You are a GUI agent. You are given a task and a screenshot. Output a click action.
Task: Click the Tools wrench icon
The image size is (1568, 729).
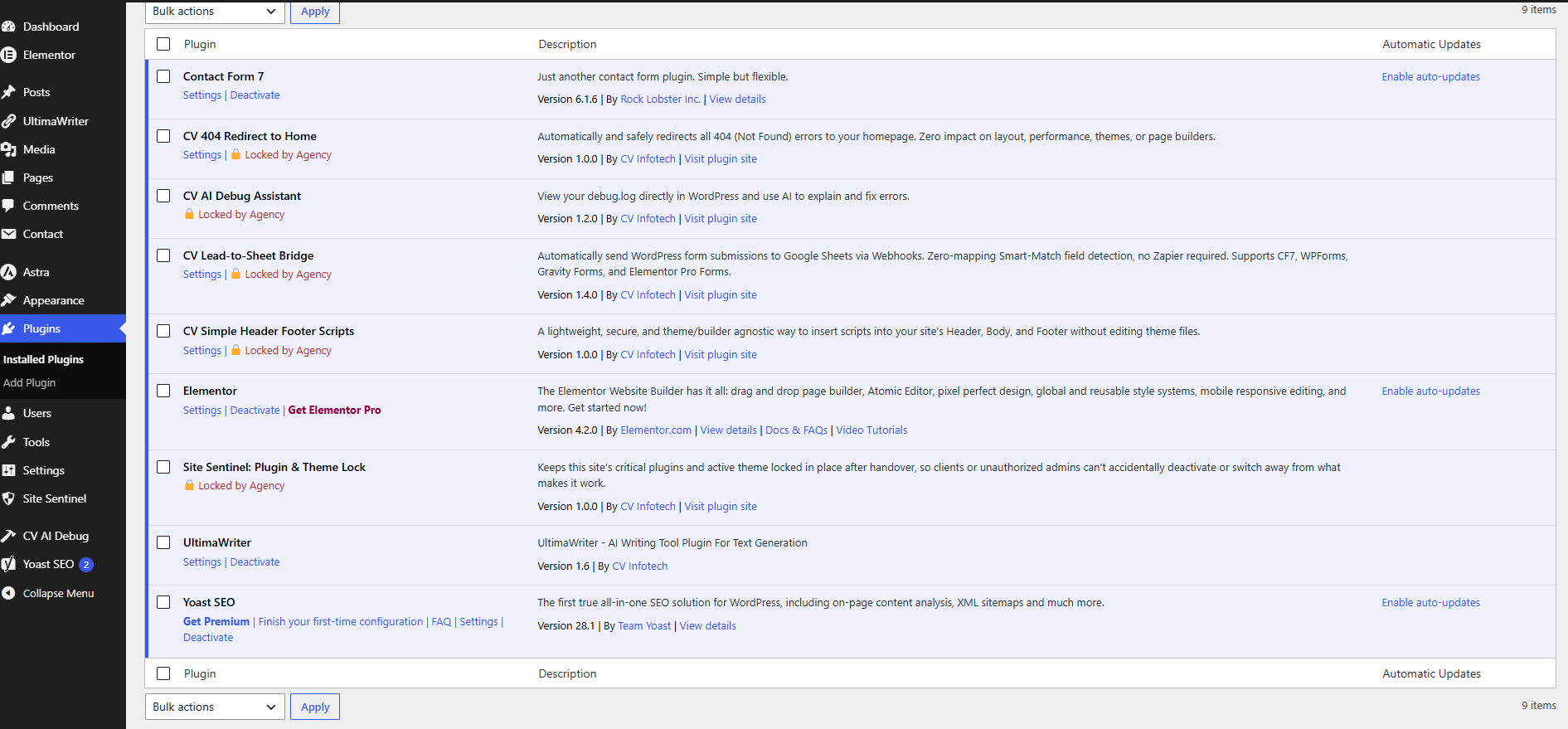9,442
